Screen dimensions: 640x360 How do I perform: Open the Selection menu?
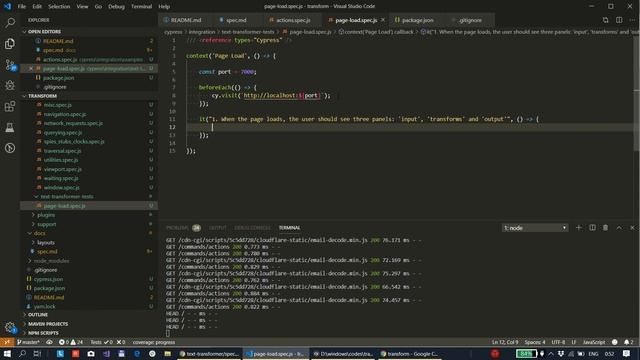pos(59,7)
